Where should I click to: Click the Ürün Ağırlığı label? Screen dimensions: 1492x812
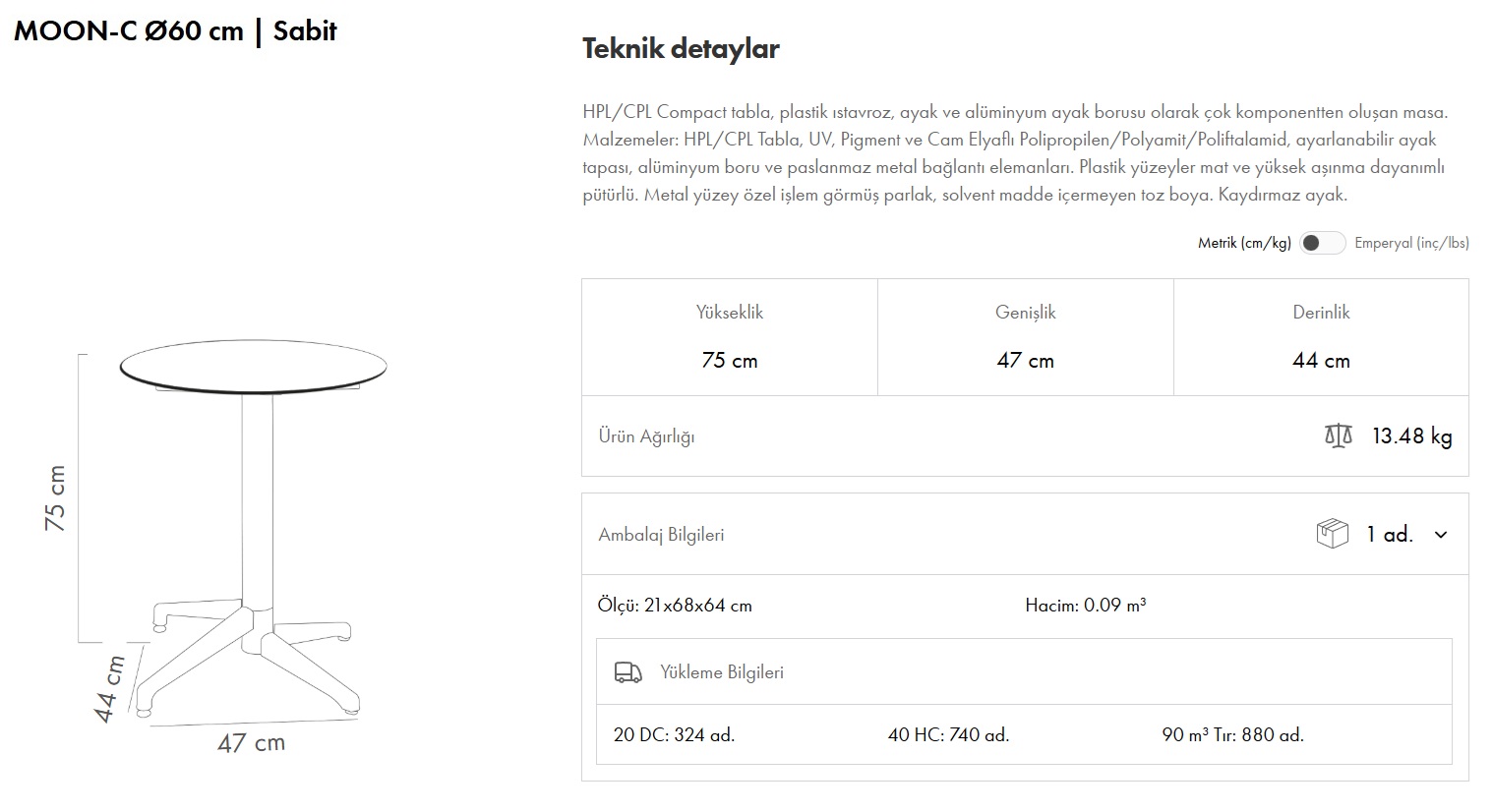(646, 436)
